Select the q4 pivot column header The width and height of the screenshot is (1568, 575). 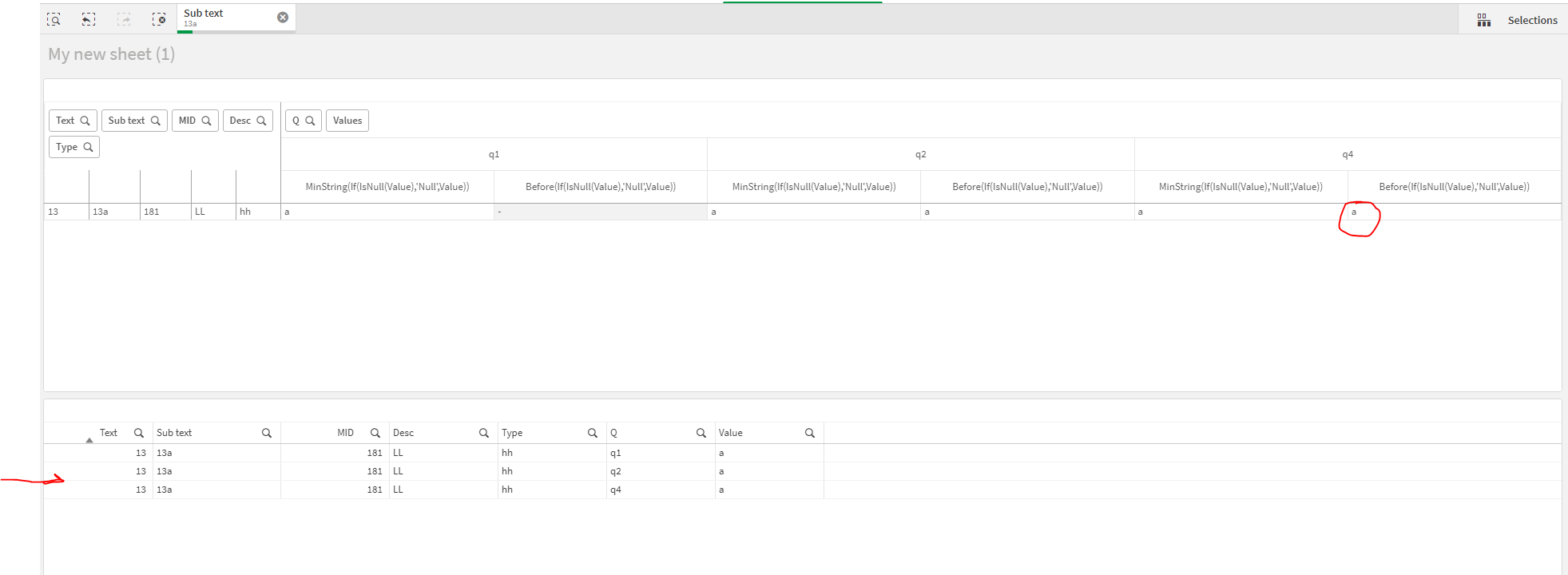[x=1348, y=154]
